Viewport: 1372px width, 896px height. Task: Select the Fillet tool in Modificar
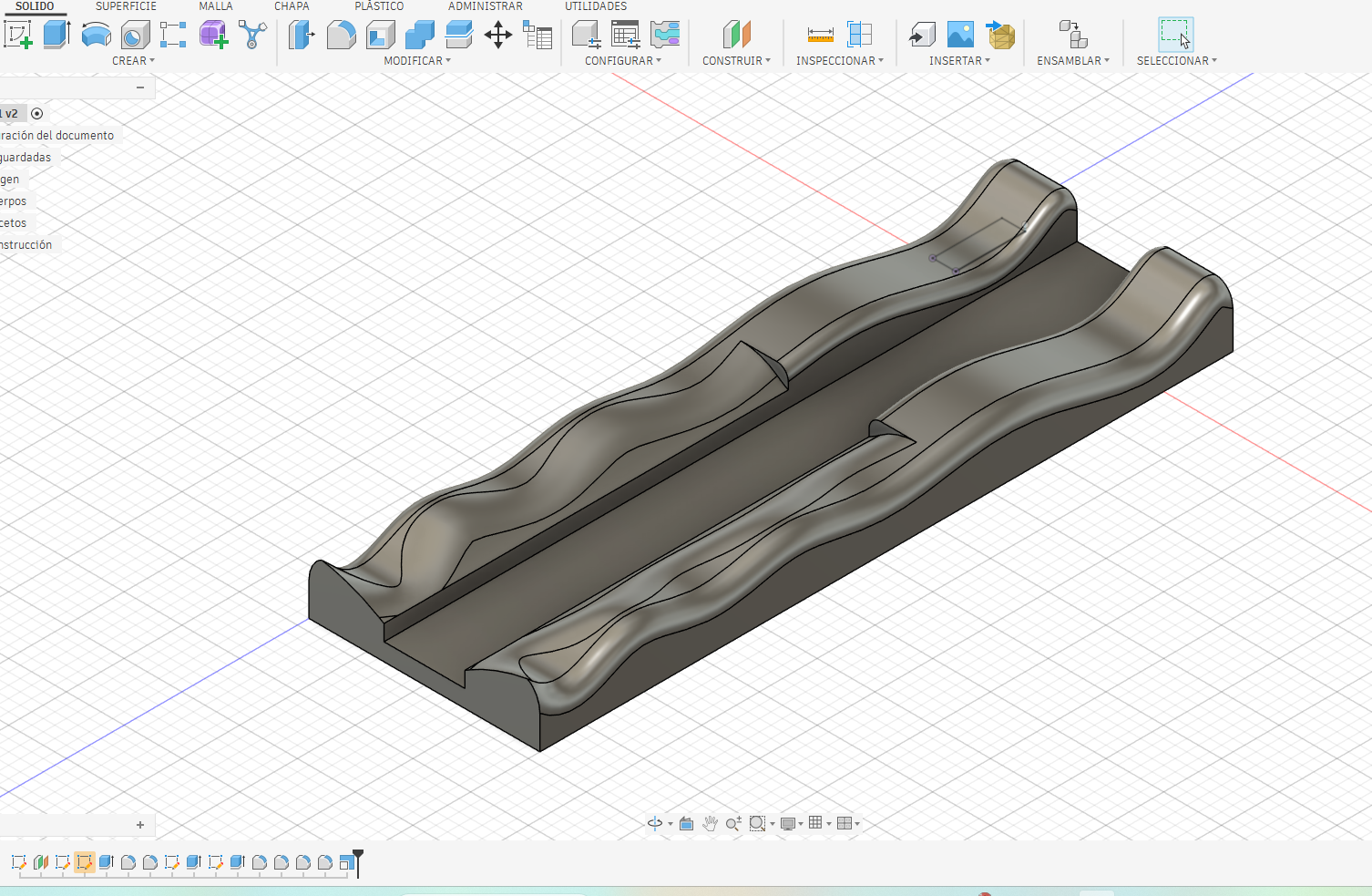341,35
